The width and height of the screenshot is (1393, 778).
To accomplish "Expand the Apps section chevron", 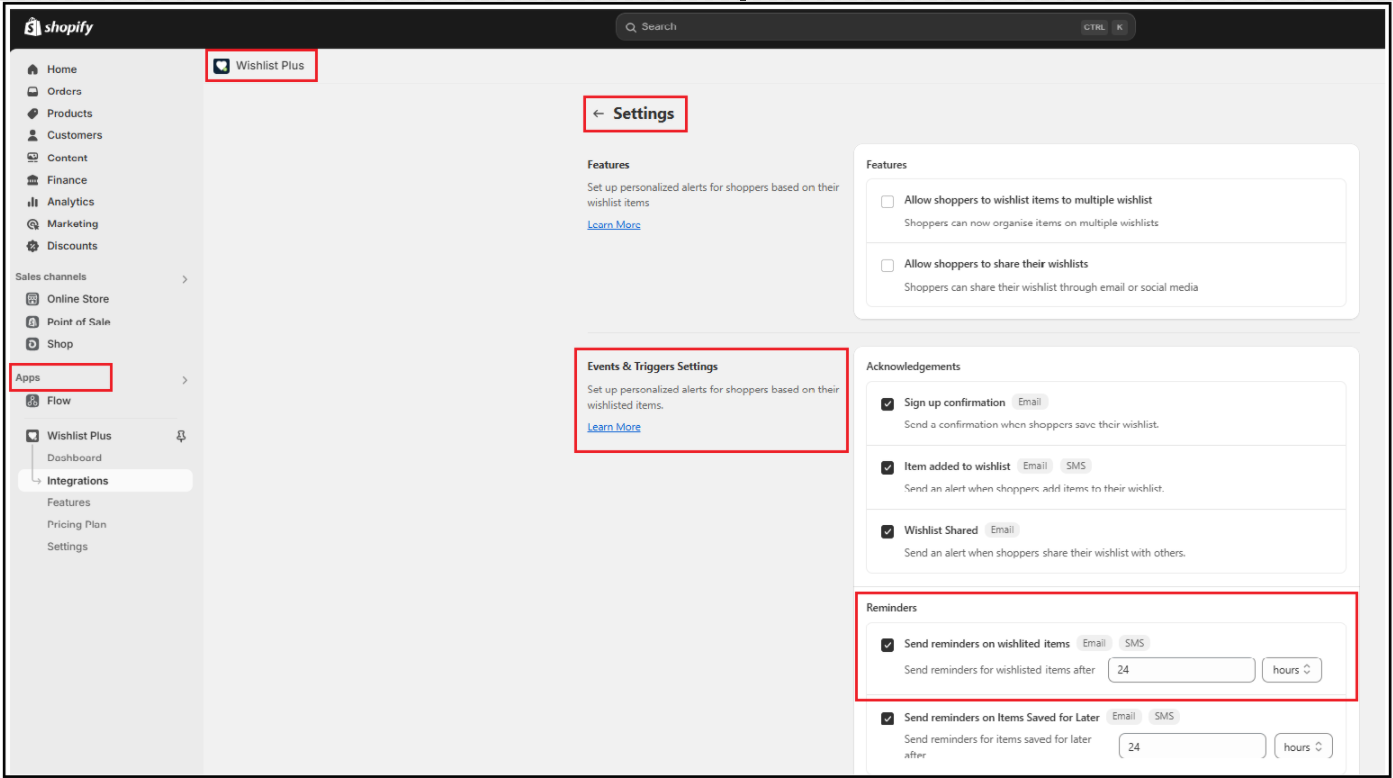I will point(184,380).
